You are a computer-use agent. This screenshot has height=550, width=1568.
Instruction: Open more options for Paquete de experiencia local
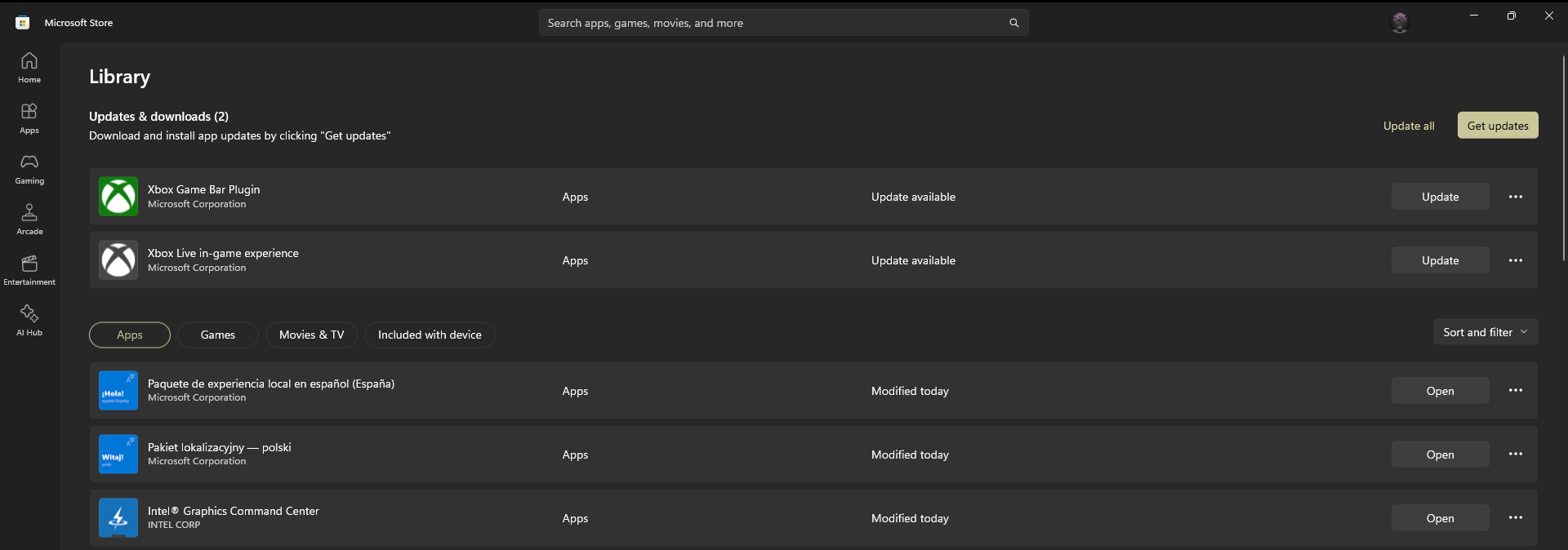click(1516, 391)
